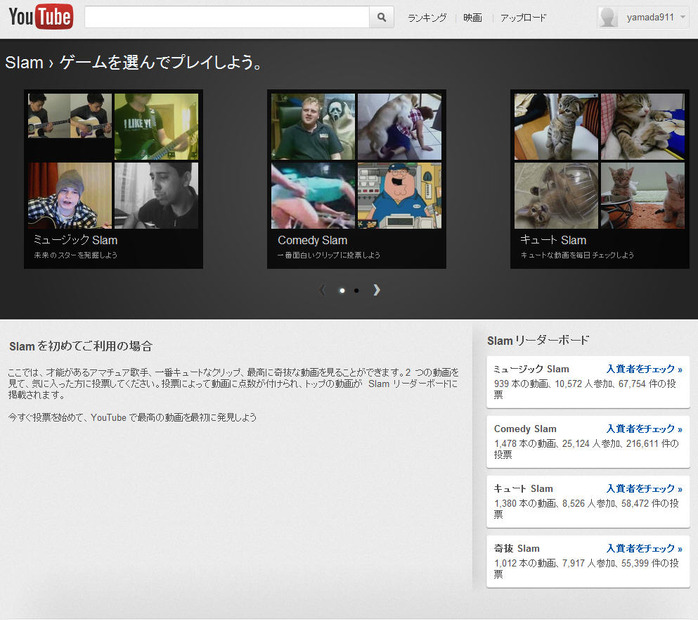The height and width of the screenshot is (620, 698).
Task: Check winners for ミュージック Slam leaderboard
Action: [x=644, y=369]
